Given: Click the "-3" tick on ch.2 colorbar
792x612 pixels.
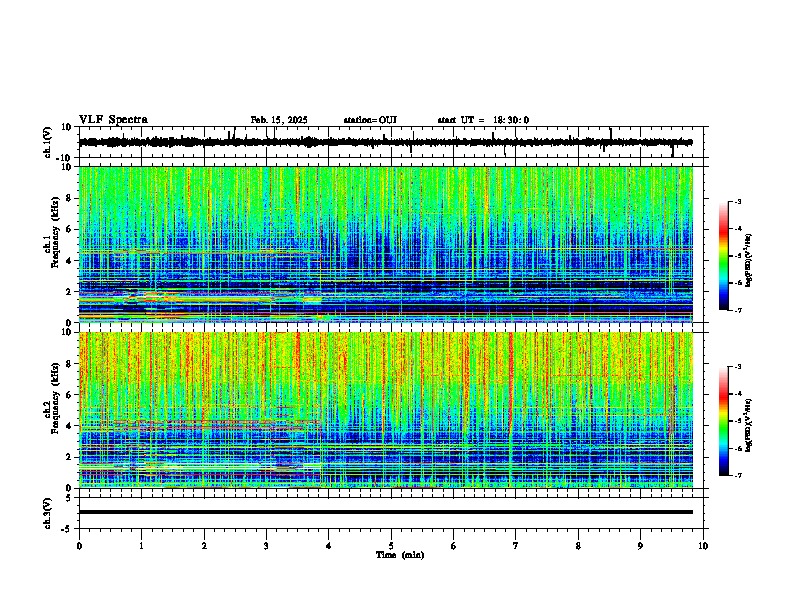Looking at the screenshot, I should 737,367.
